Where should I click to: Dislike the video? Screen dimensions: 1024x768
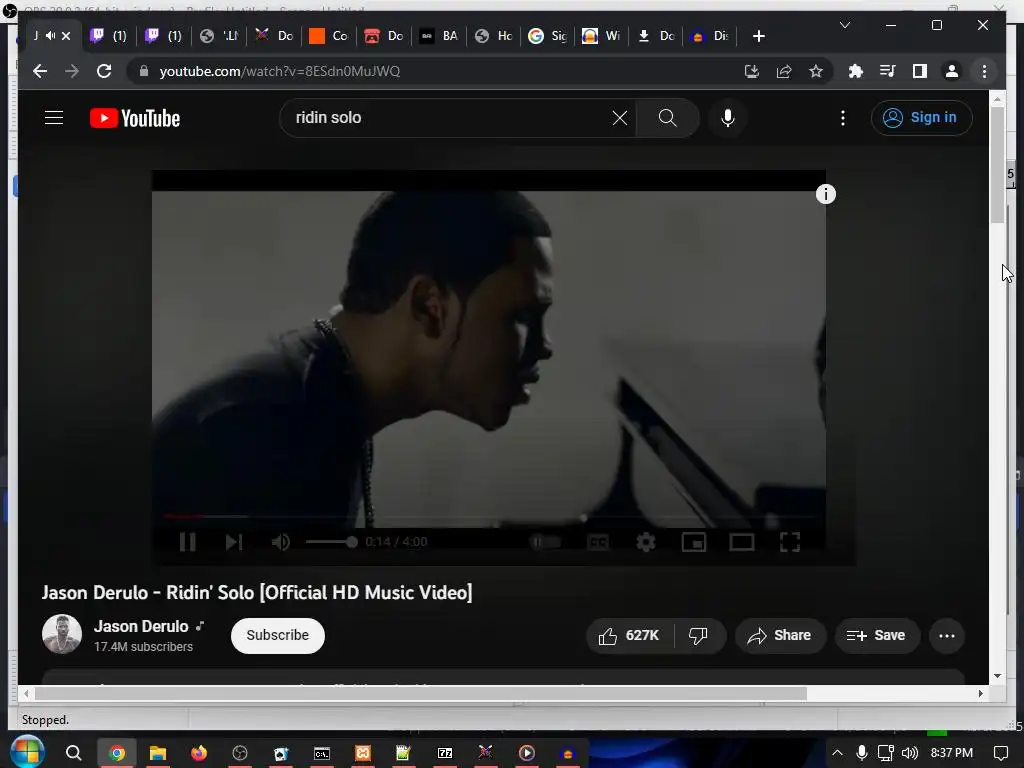tap(699, 635)
